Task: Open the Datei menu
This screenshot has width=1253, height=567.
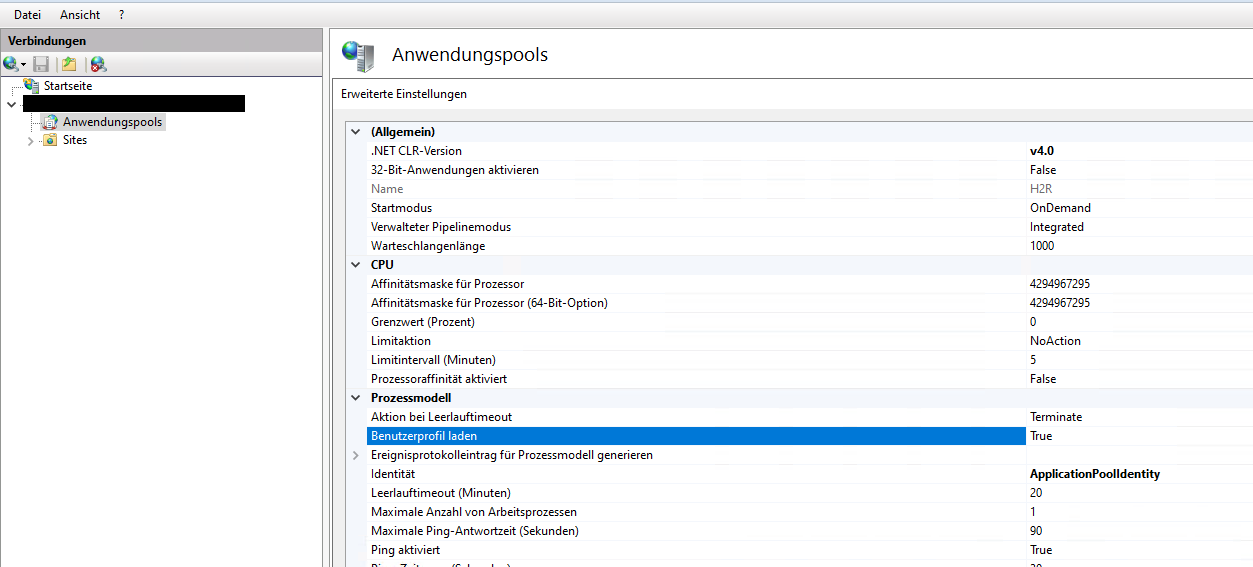Action: pos(27,15)
